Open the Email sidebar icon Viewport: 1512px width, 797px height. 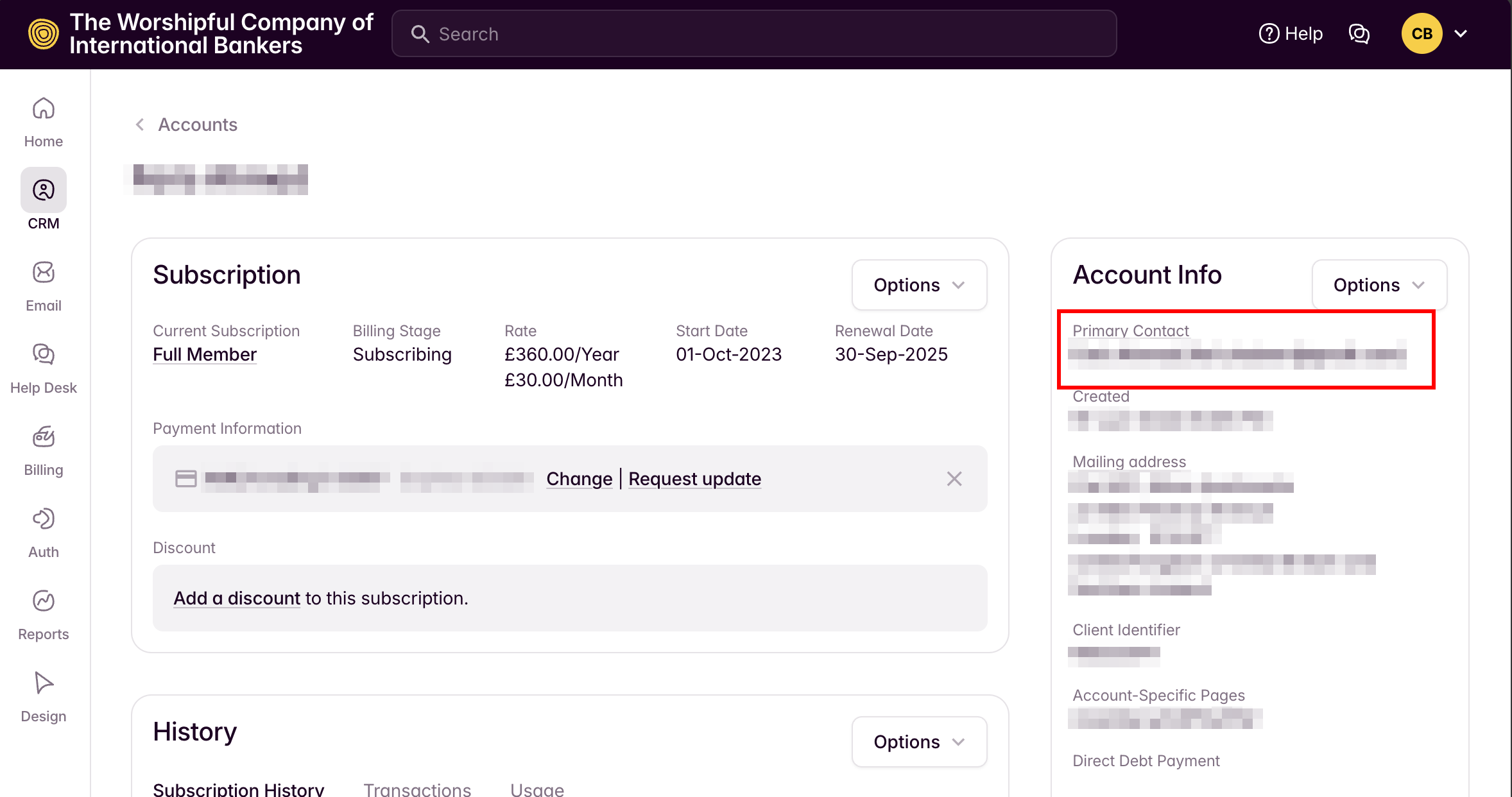tap(44, 273)
